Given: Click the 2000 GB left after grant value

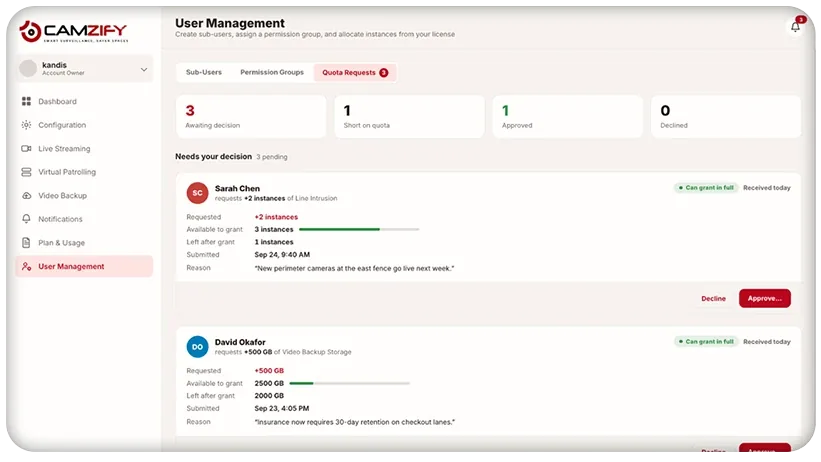Looking at the screenshot, I should pyautogui.click(x=269, y=395).
